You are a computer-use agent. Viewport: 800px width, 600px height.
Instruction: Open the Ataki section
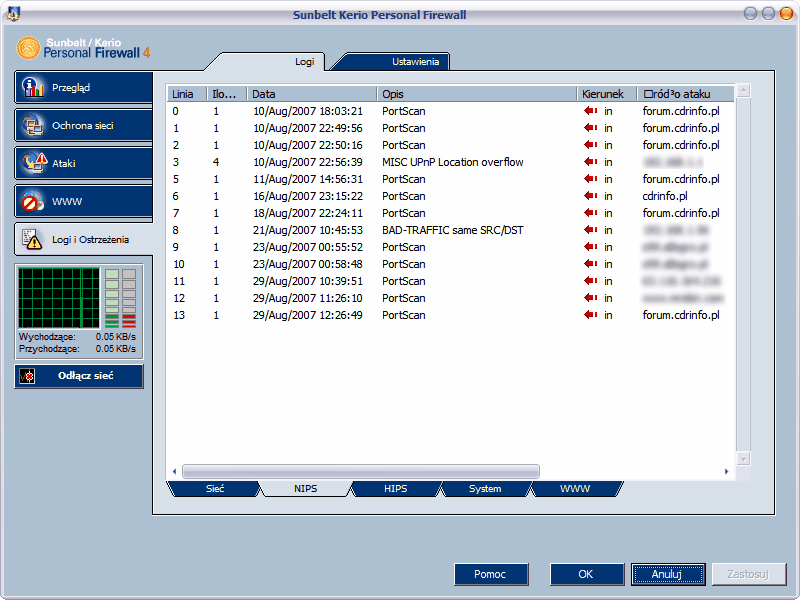tap(84, 163)
